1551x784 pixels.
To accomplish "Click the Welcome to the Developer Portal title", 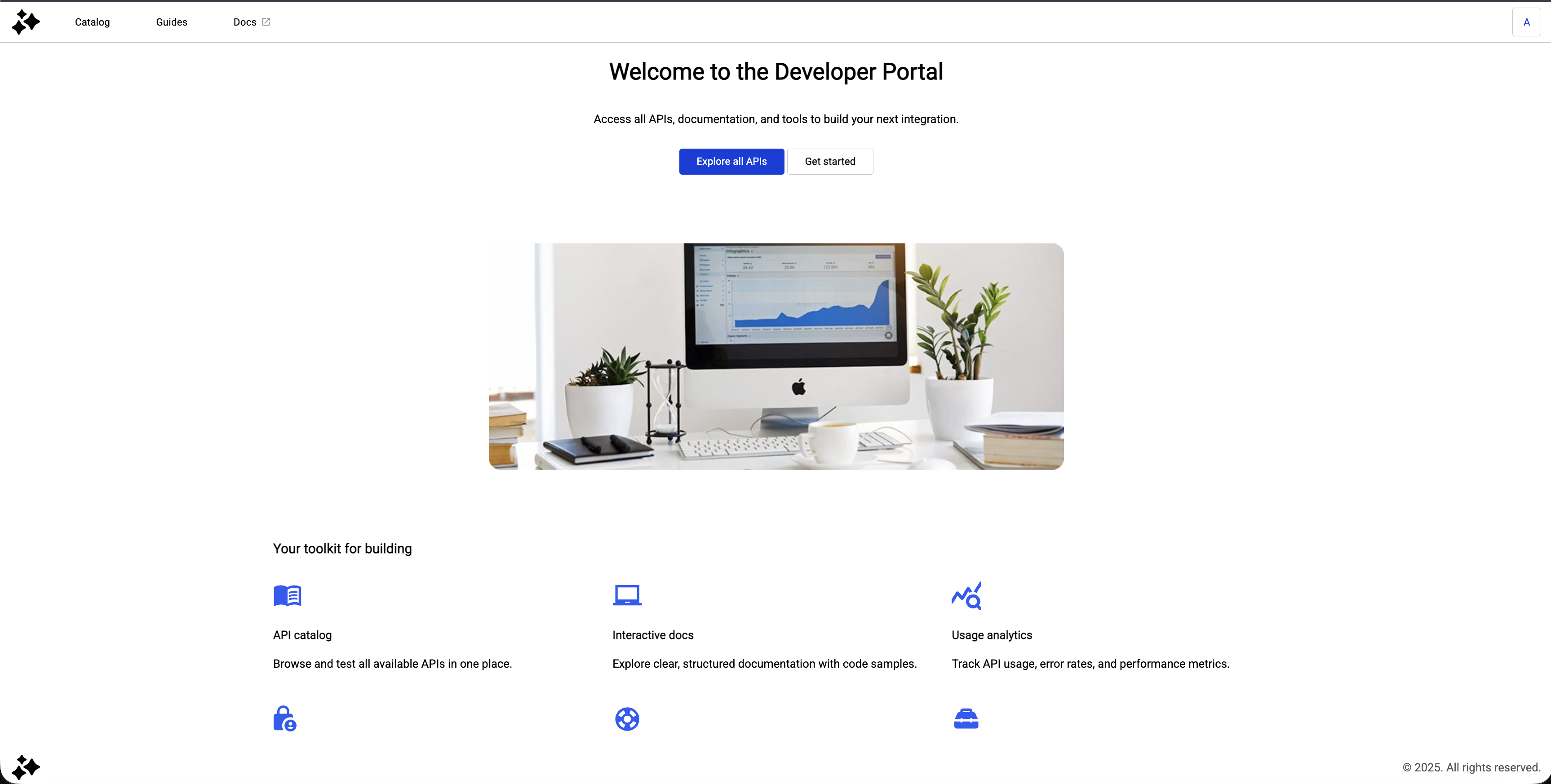I will point(775,71).
